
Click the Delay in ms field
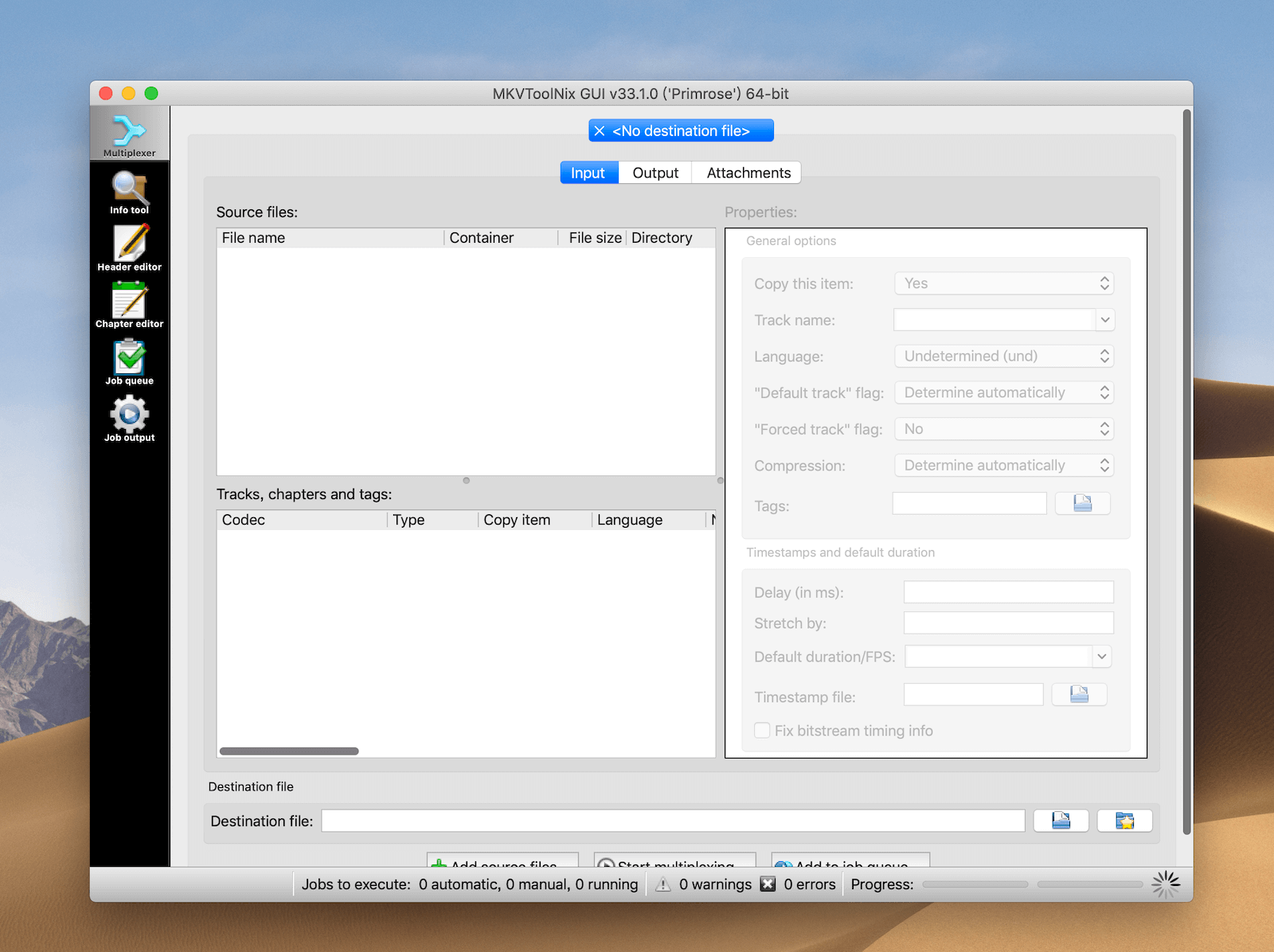1008,592
